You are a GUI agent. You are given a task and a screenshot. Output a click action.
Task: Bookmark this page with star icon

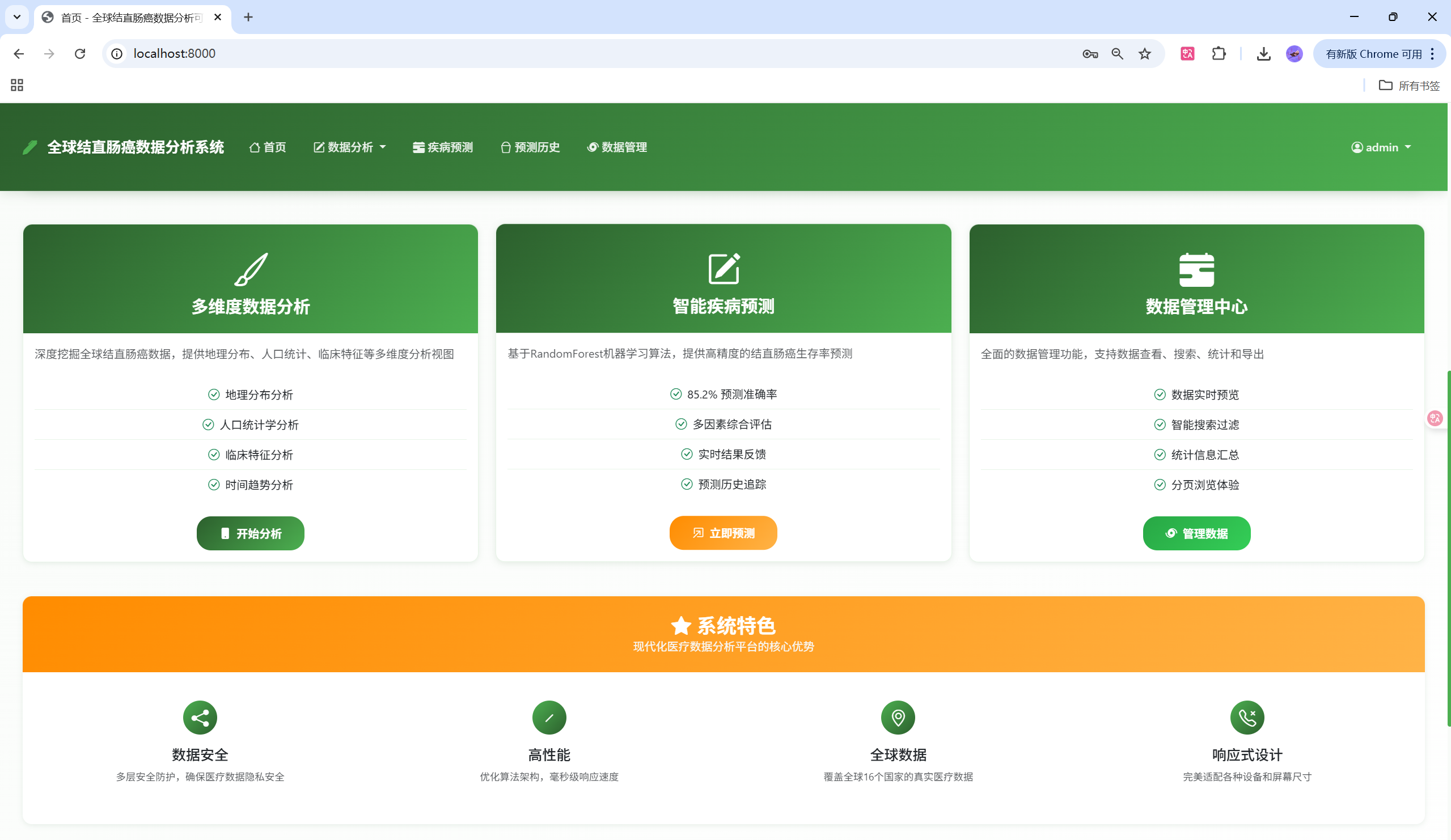pos(1144,53)
